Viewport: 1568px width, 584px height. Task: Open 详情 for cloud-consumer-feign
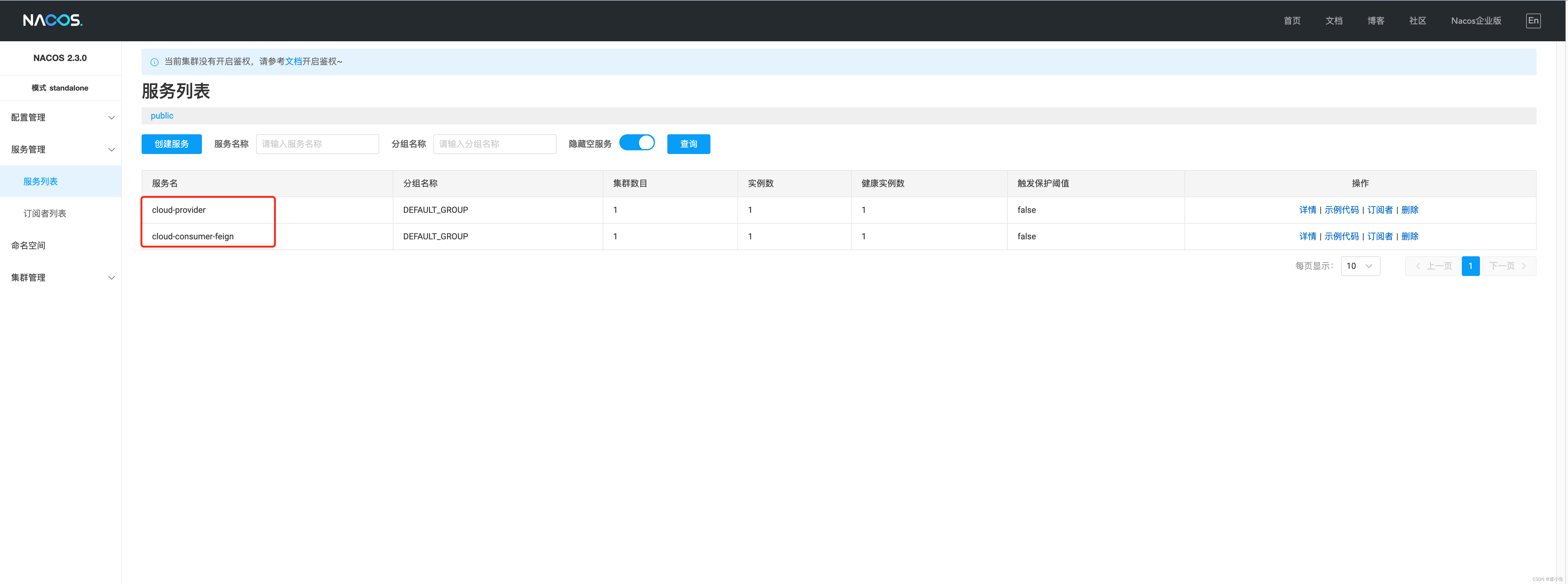point(1308,236)
